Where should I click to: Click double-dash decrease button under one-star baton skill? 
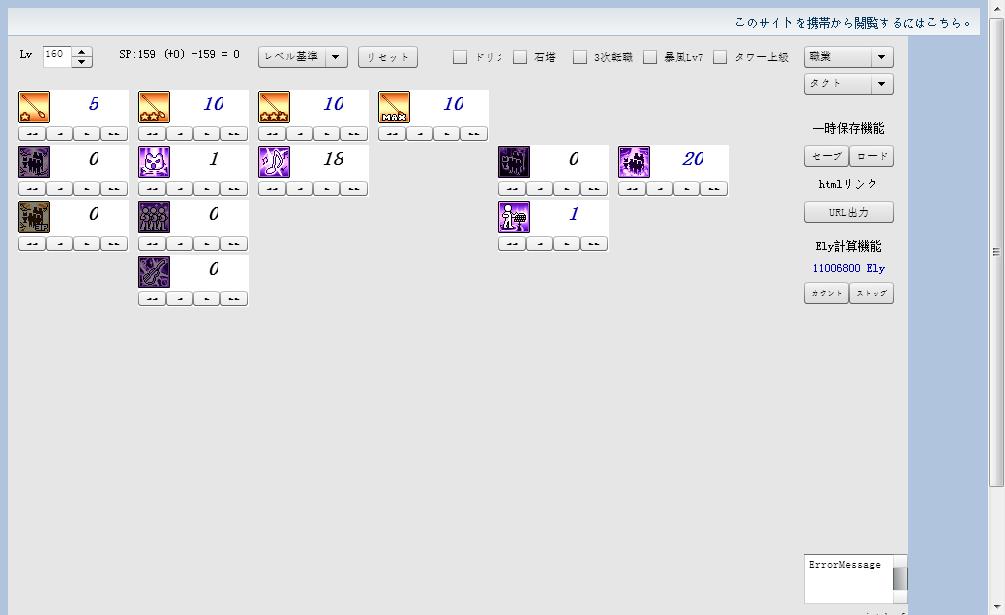[x=31, y=133]
